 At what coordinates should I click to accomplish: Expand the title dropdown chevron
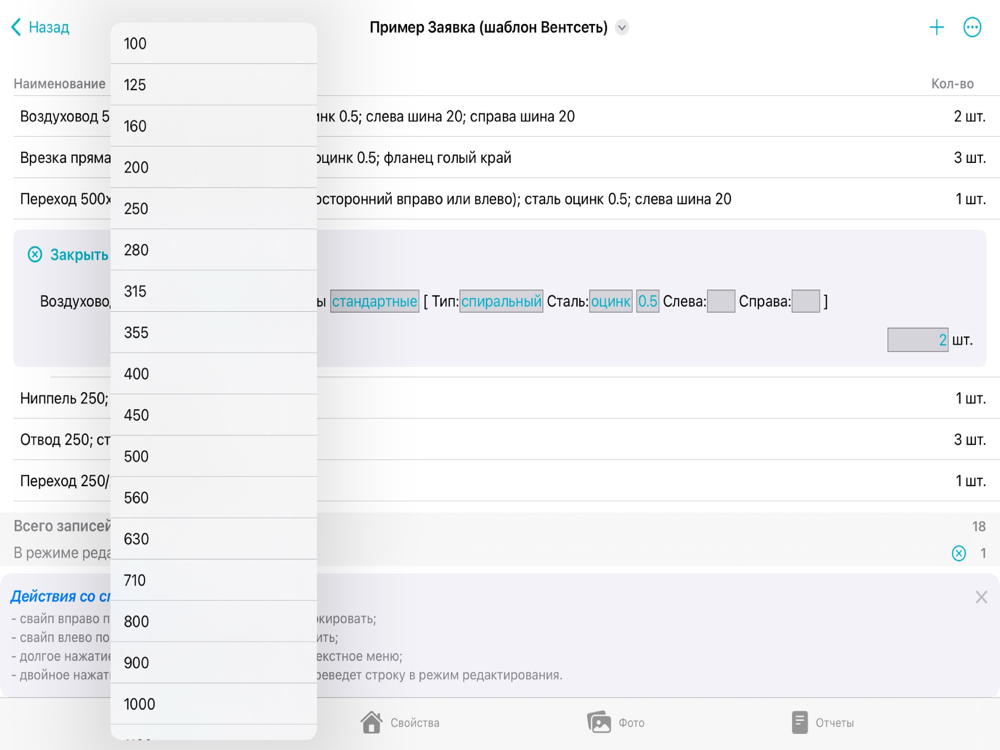coord(622,27)
